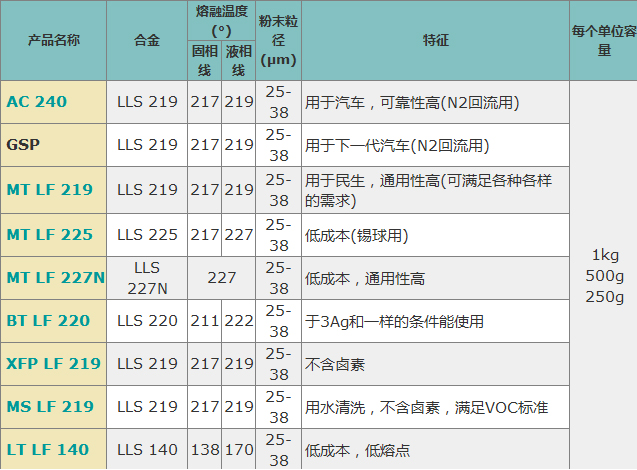Open the XFP LF 219 product link
This screenshot has width=637, height=470.
coord(53,364)
